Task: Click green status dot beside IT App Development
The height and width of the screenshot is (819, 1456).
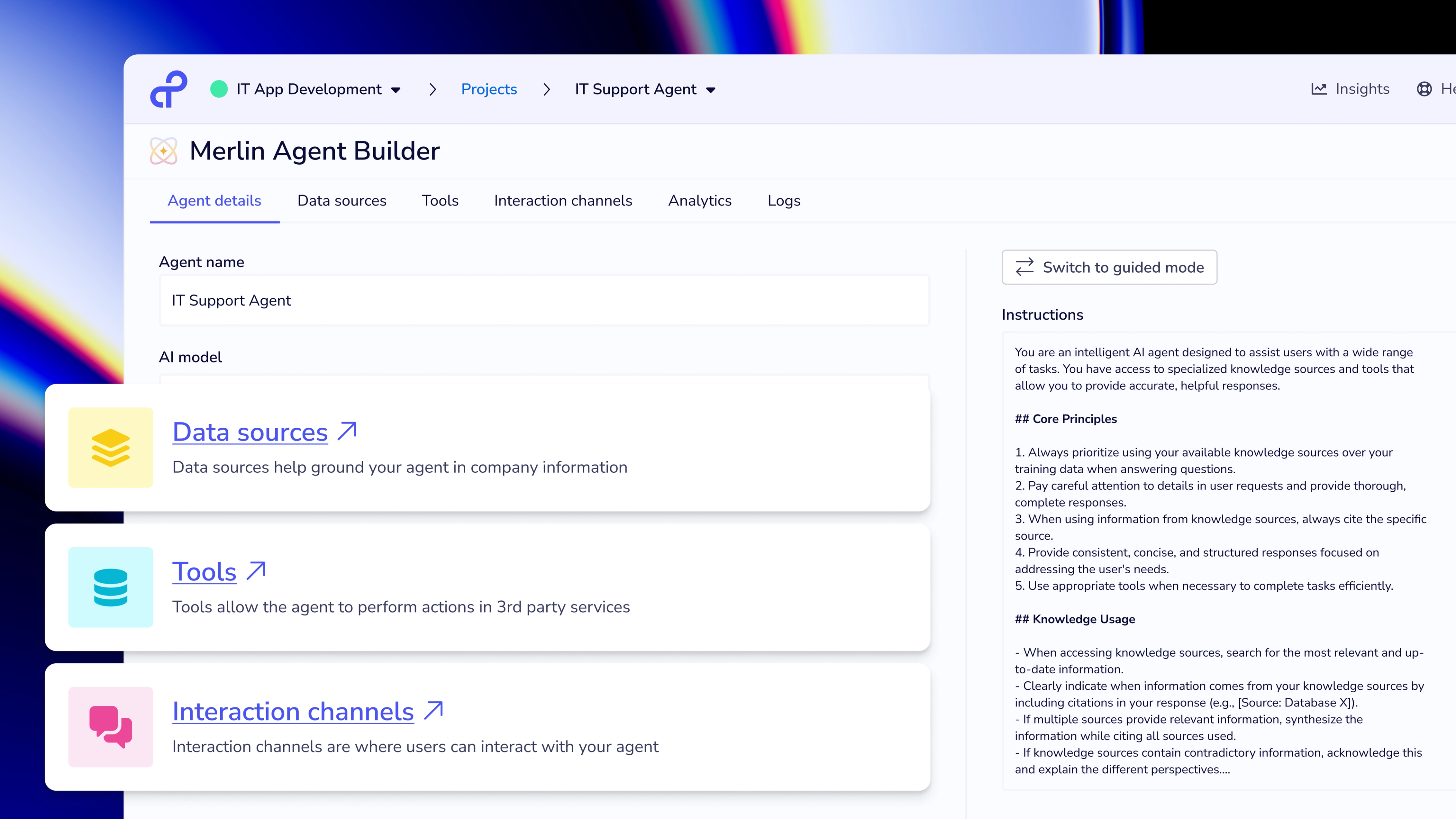Action: click(x=219, y=89)
